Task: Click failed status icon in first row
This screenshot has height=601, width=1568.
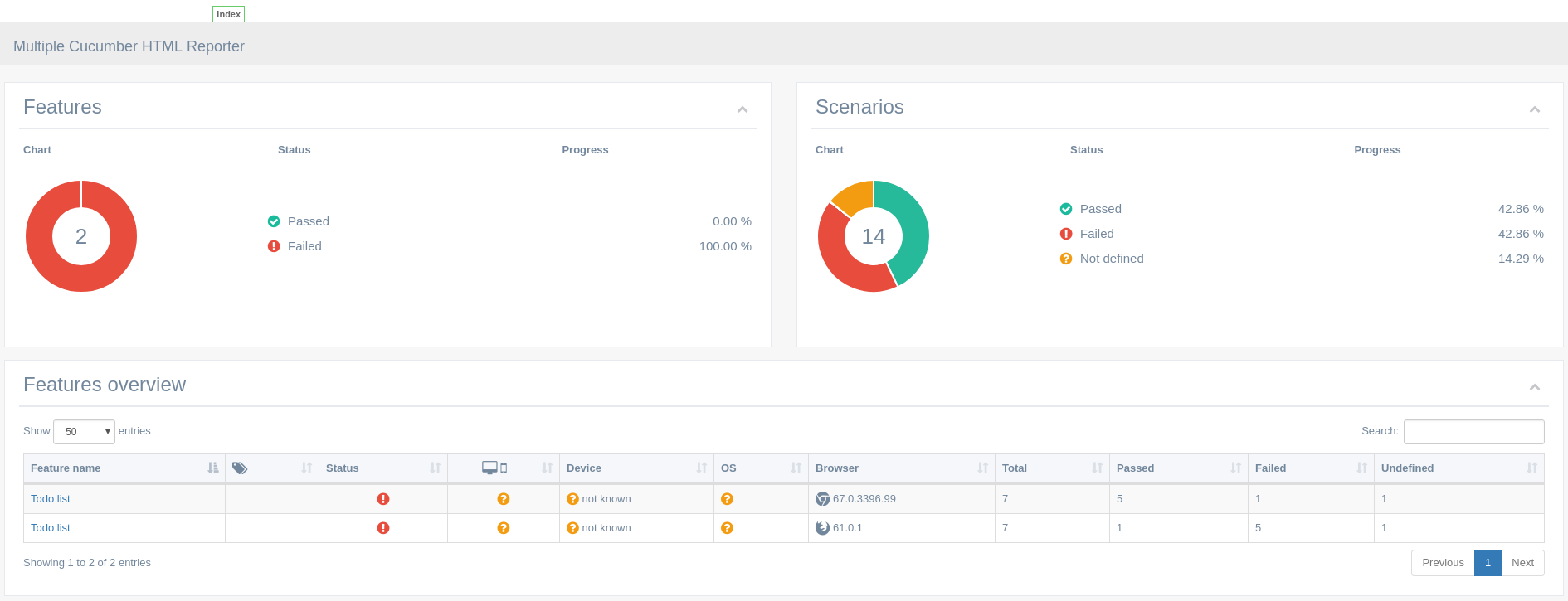Action: click(x=383, y=499)
